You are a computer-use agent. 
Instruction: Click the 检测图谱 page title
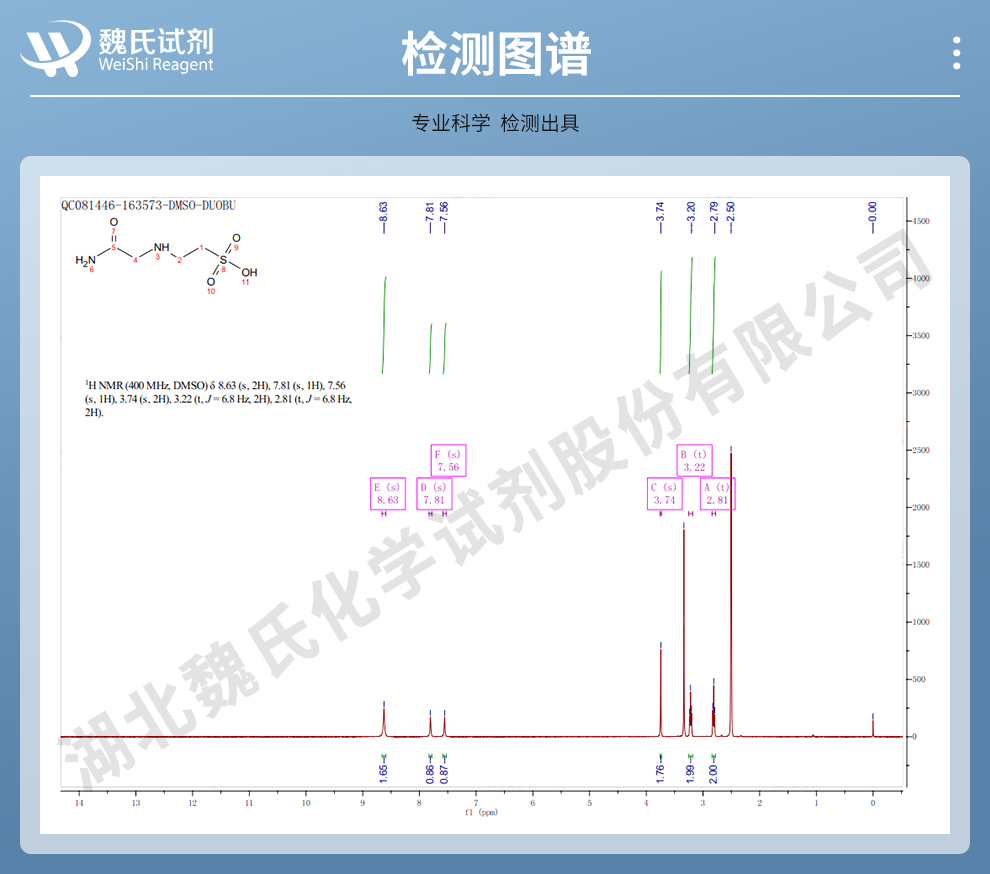tap(496, 54)
